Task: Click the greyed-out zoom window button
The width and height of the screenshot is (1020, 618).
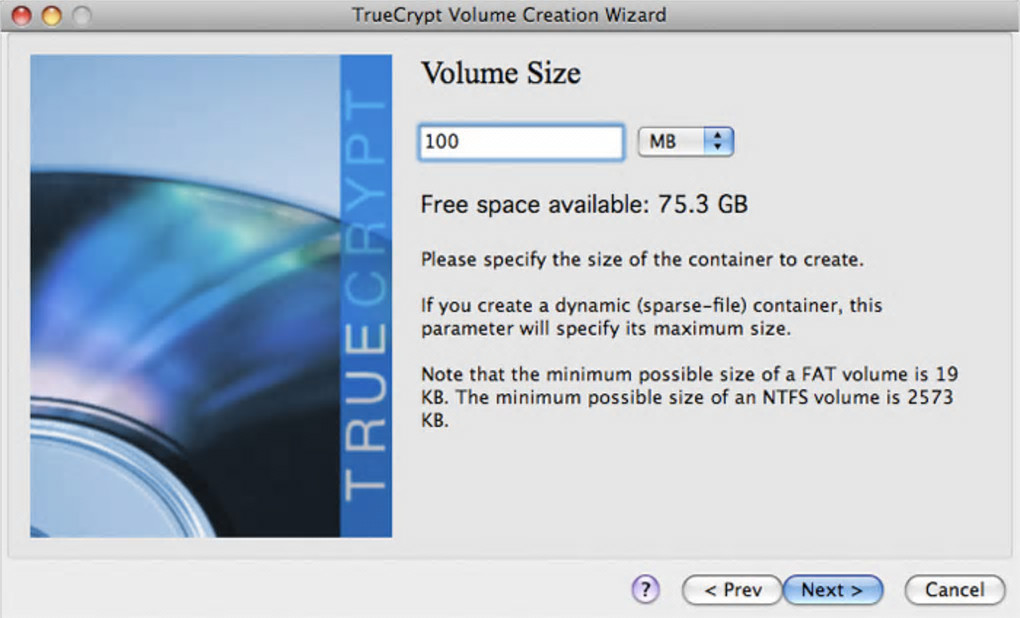Action: point(82,15)
